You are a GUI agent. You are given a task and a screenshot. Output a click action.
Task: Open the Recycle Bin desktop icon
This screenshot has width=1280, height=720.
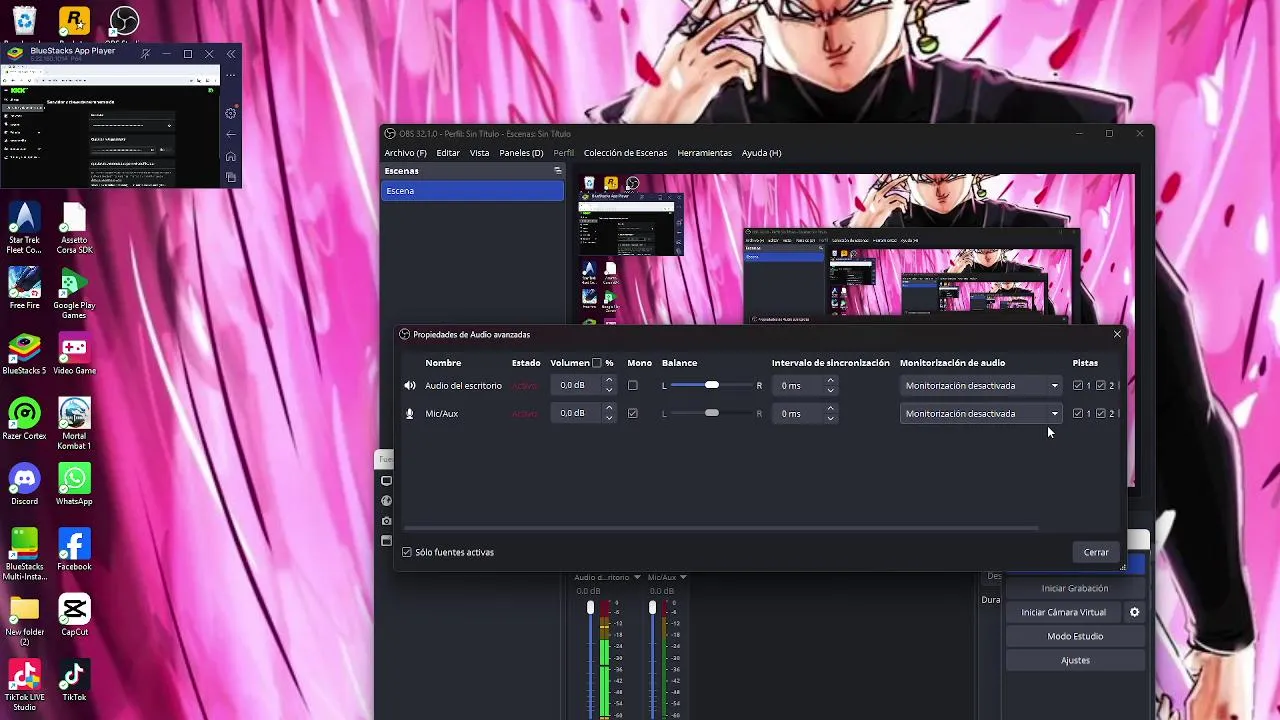[24, 20]
